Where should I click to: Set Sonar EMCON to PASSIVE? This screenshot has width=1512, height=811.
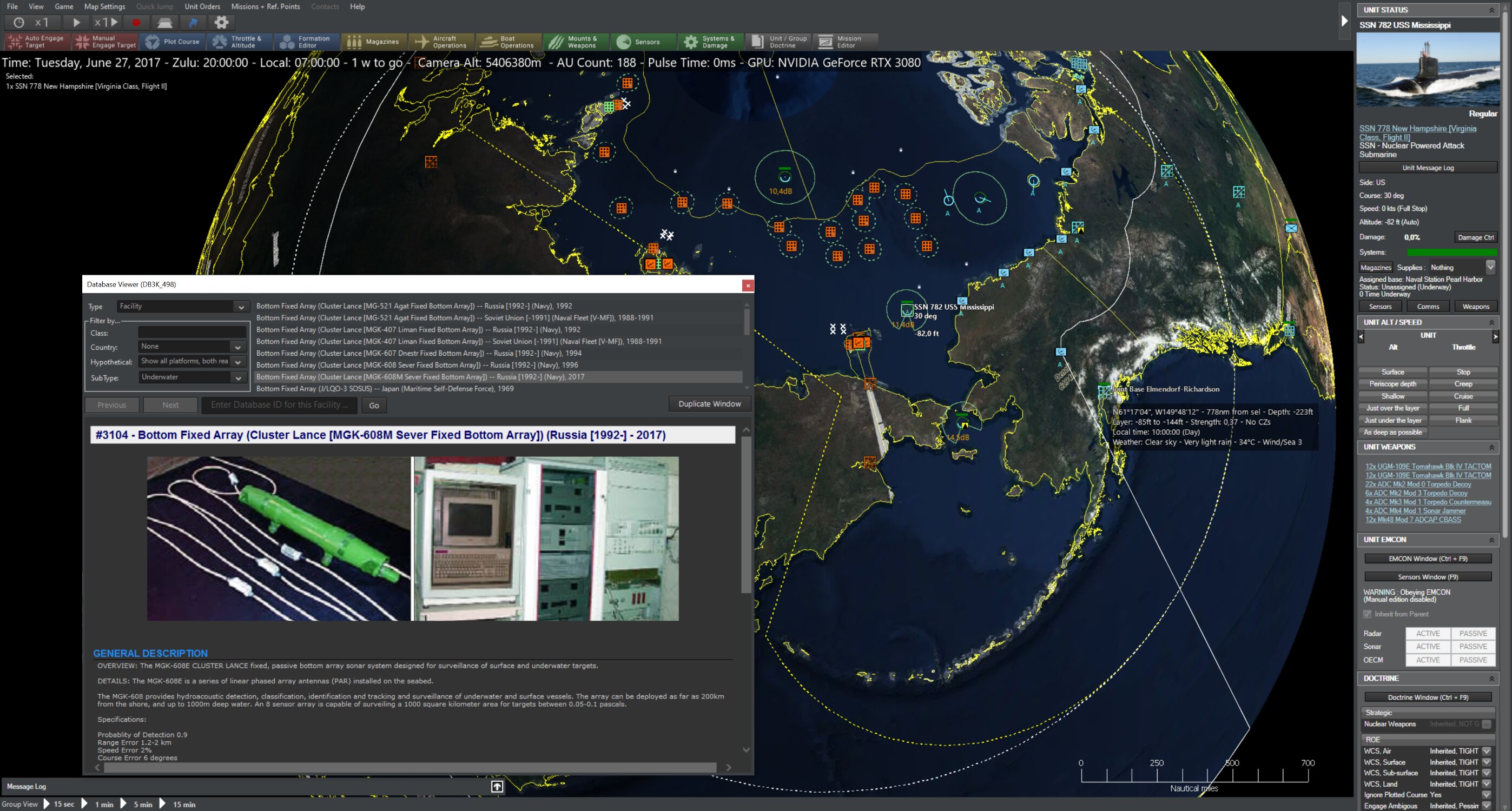1473,646
